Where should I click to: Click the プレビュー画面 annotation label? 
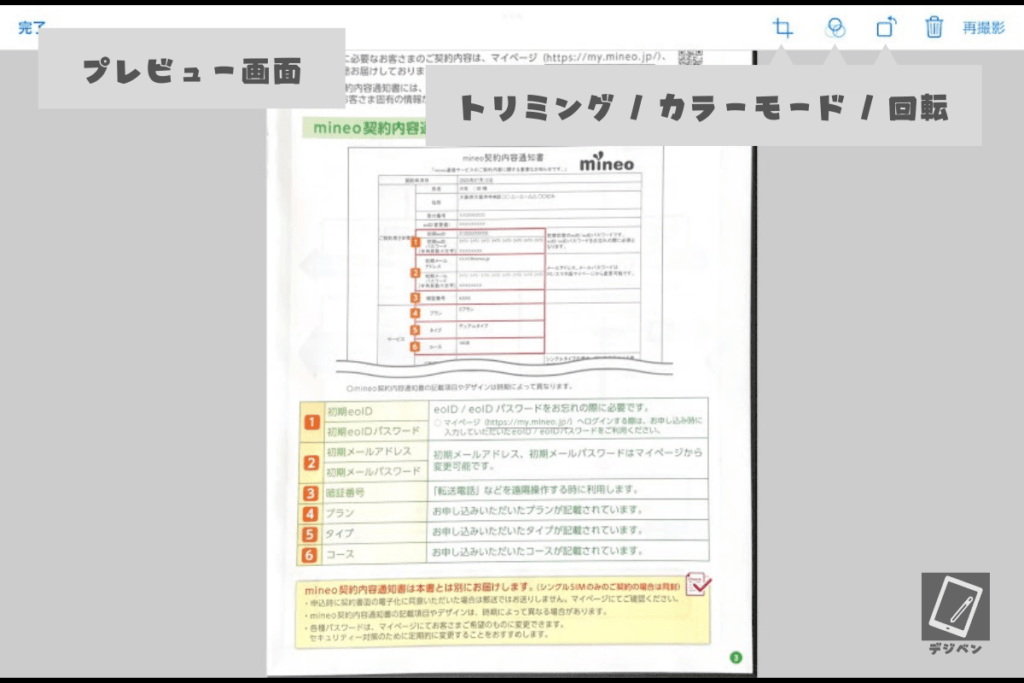point(191,70)
